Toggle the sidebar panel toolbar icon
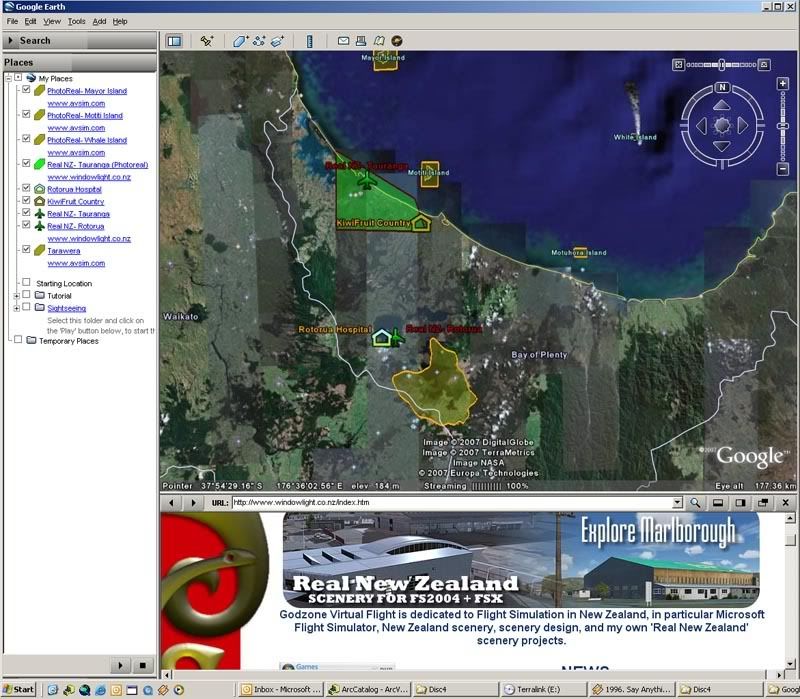Screen dimensions: 800x699 coord(174,41)
